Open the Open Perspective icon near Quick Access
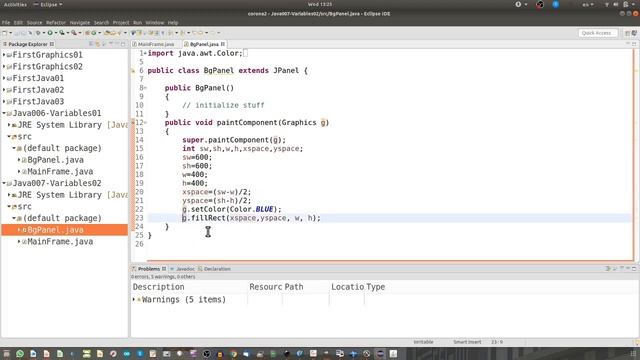The width and height of the screenshot is (640, 360). click(x=627, y=33)
